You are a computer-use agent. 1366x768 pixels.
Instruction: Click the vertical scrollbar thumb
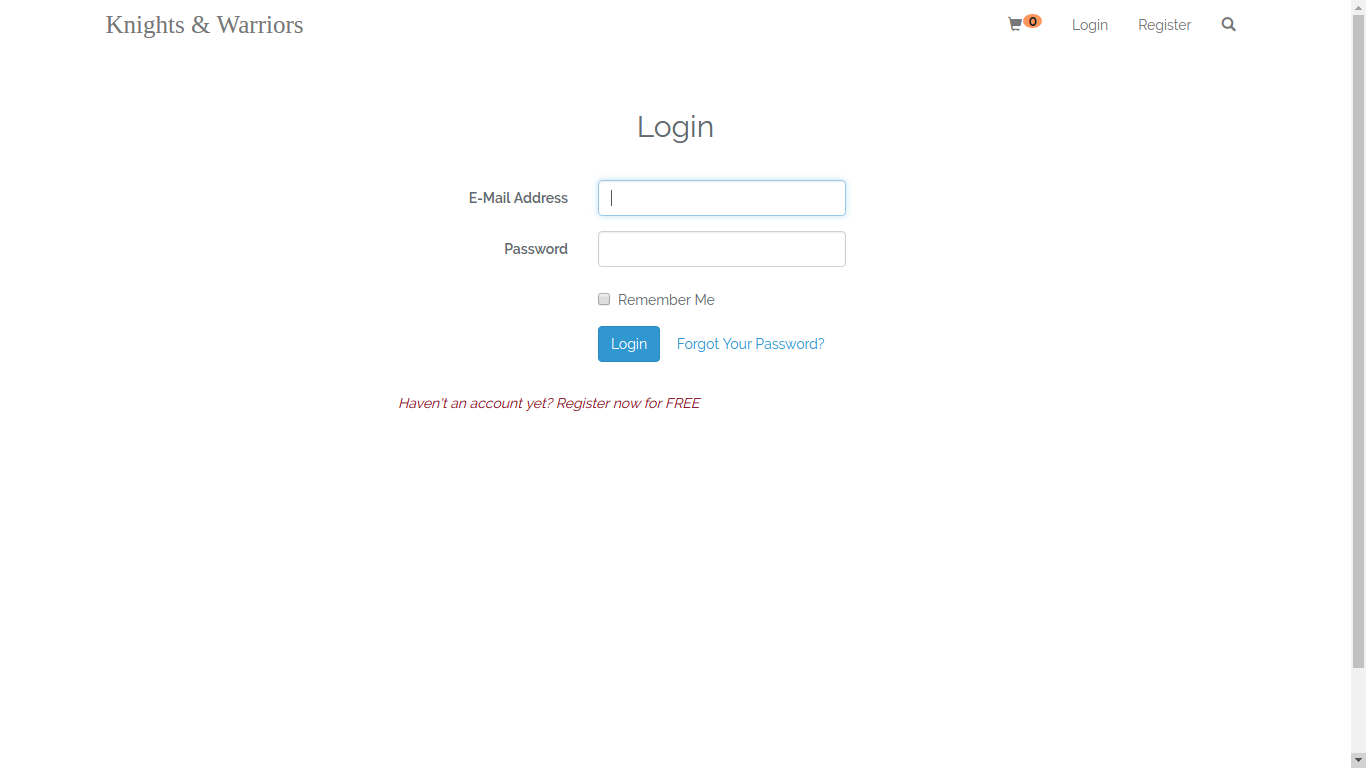click(1358, 340)
